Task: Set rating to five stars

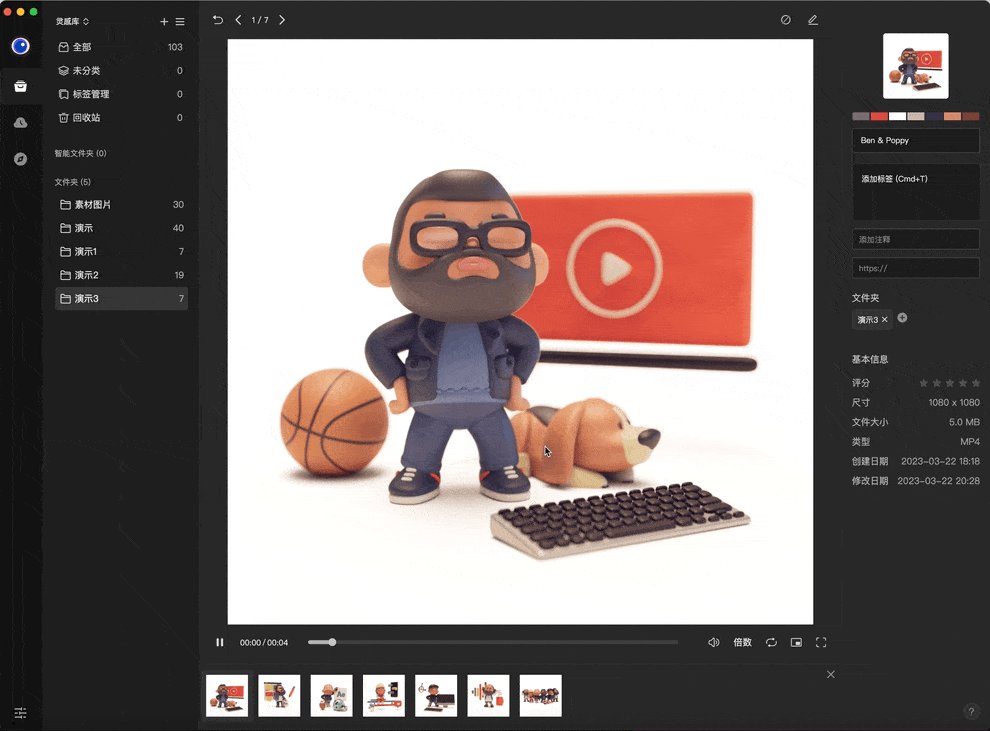Action: click(976, 383)
